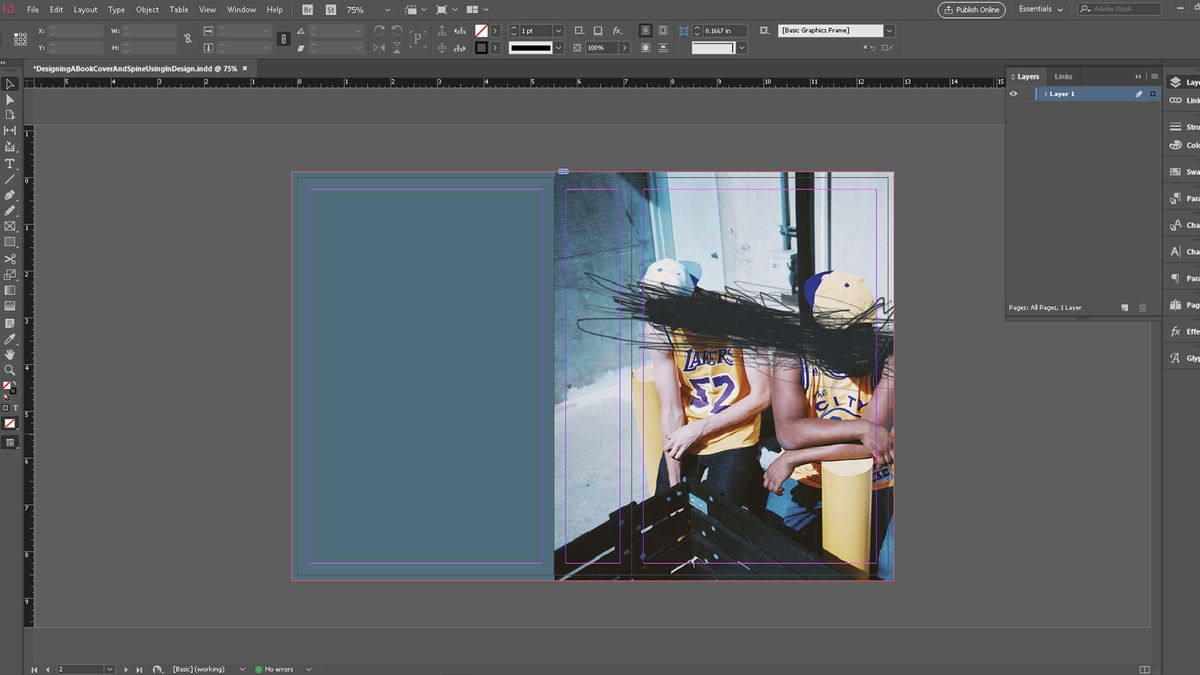This screenshot has height=675, width=1200.
Task: Expand the stroke weight dropdown showing 1 pt
Action: pos(558,30)
